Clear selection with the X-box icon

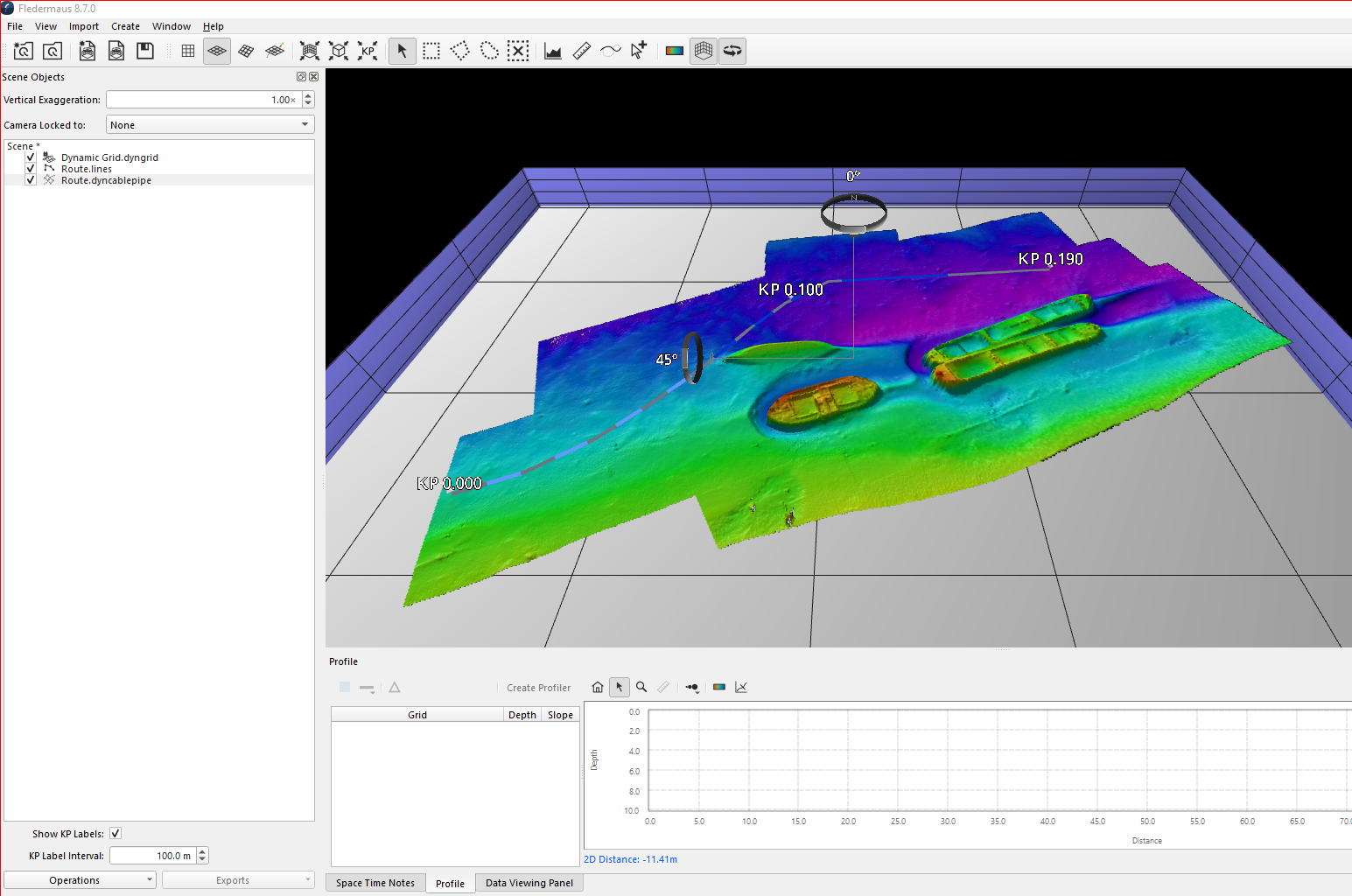point(518,51)
